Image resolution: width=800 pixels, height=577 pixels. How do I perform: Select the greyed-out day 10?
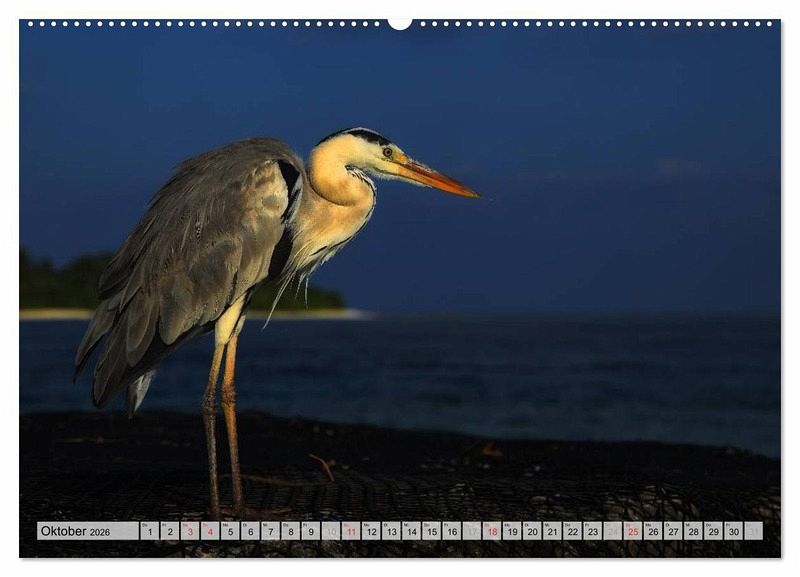pyautogui.click(x=330, y=531)
